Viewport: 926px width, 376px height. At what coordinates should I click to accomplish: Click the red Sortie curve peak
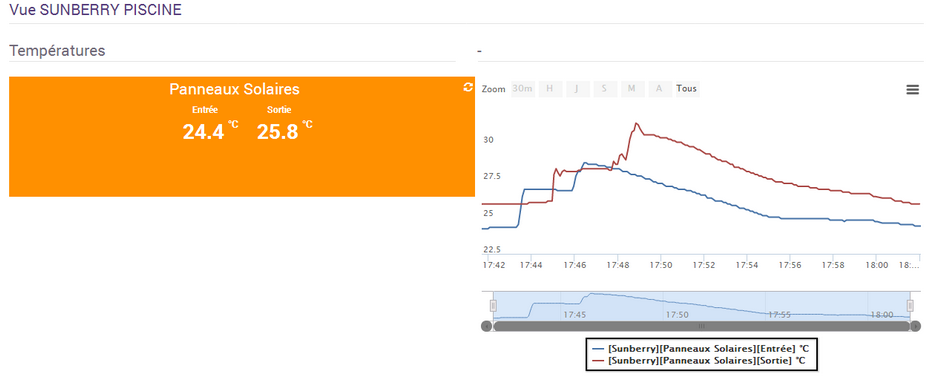click(x=636, y=123)
